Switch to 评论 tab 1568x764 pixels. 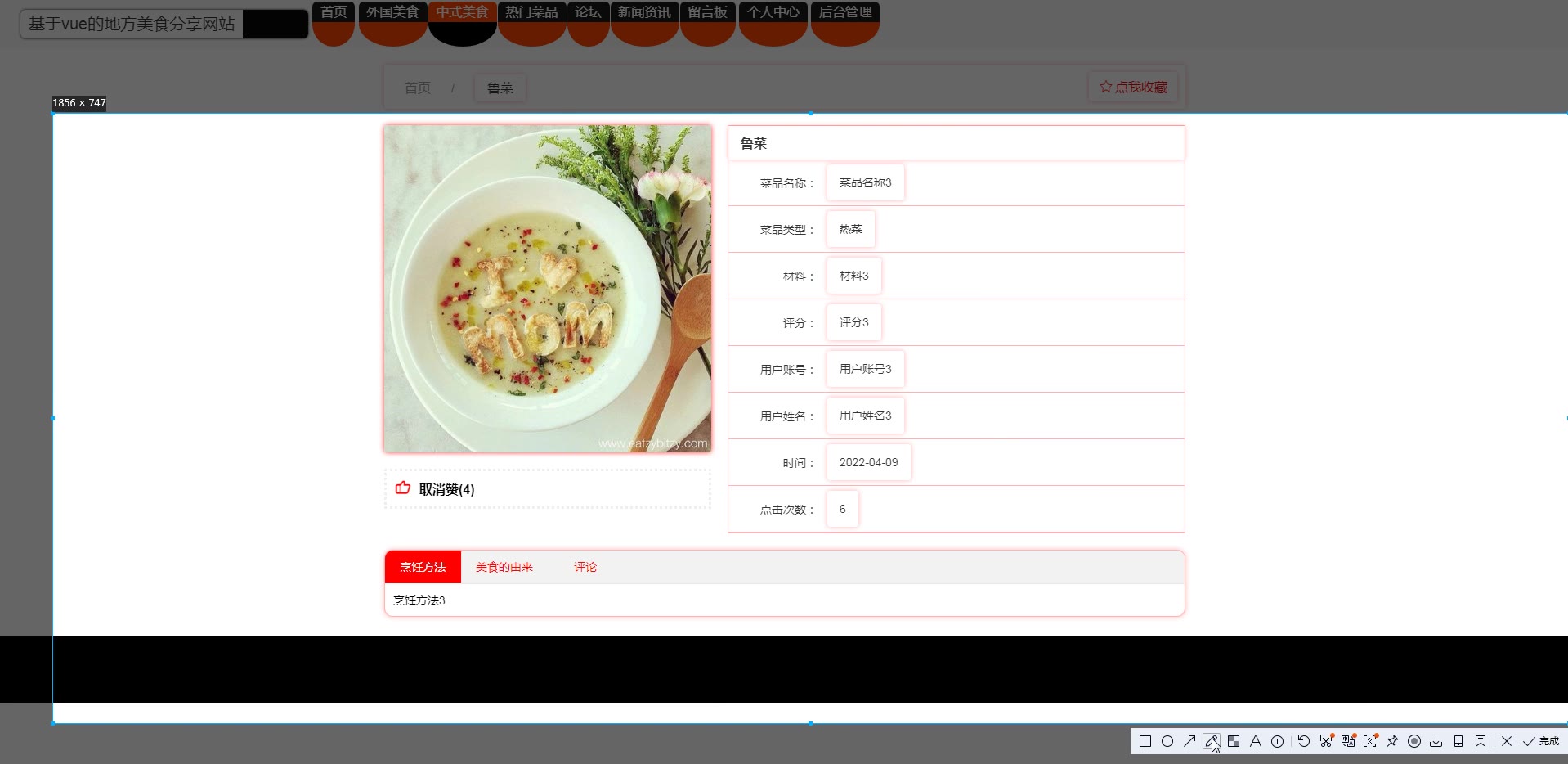point(585,567)
